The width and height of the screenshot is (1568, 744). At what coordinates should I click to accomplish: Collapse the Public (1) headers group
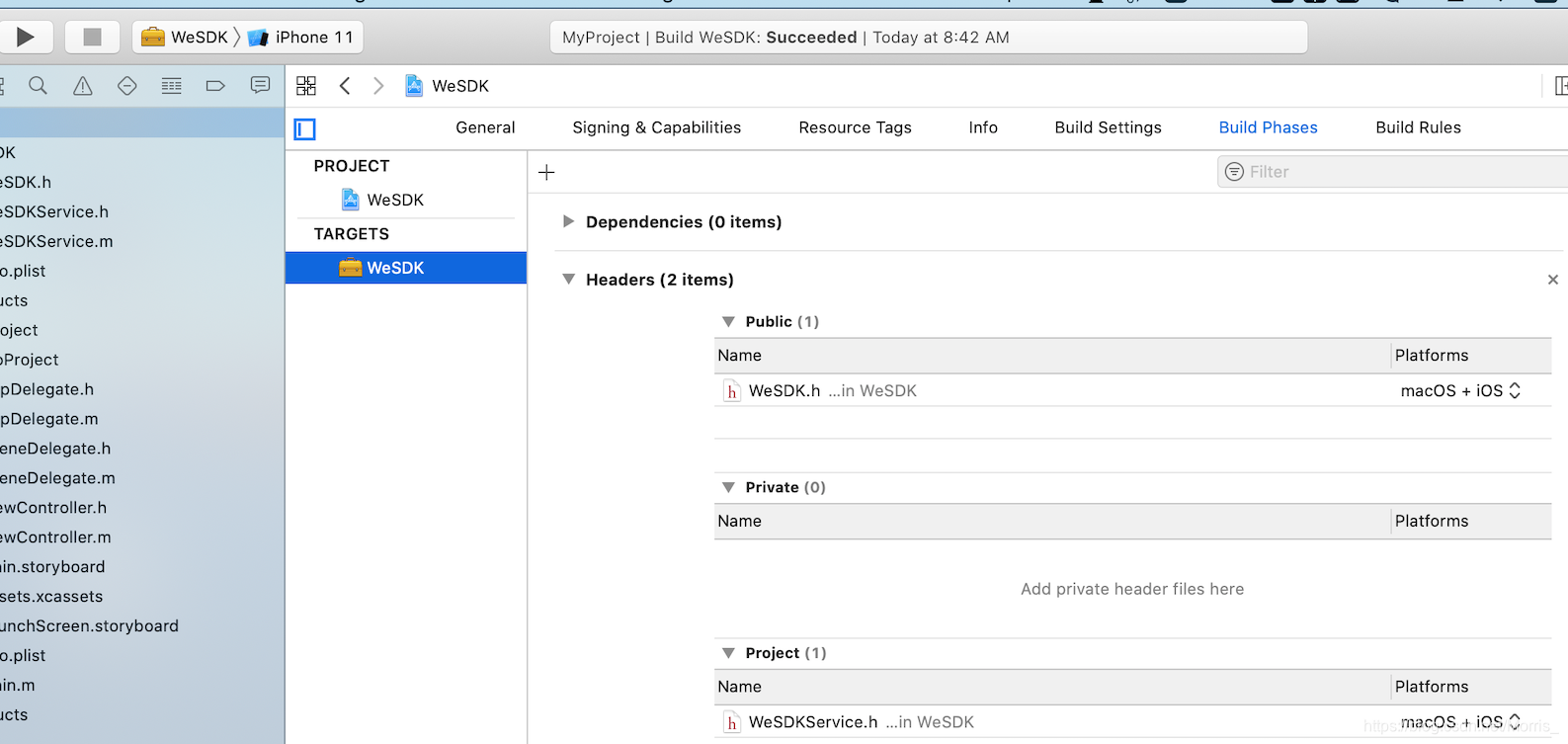click(728, 322)
